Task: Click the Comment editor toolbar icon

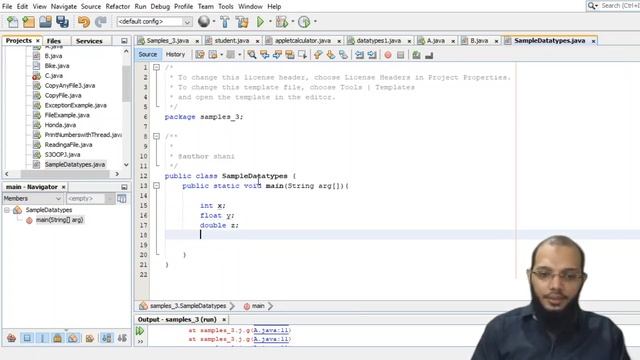Action: [x=416, y=55]
